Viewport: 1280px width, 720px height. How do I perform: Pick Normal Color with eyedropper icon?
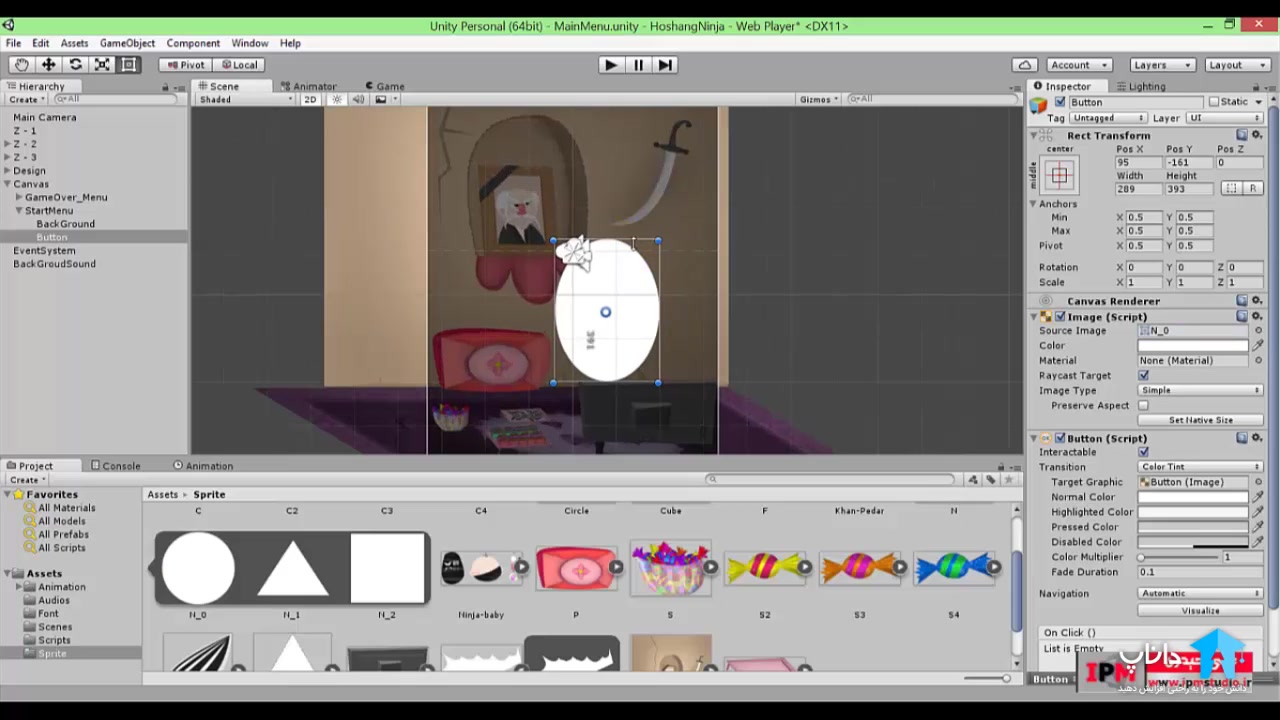click(1258, 497)
